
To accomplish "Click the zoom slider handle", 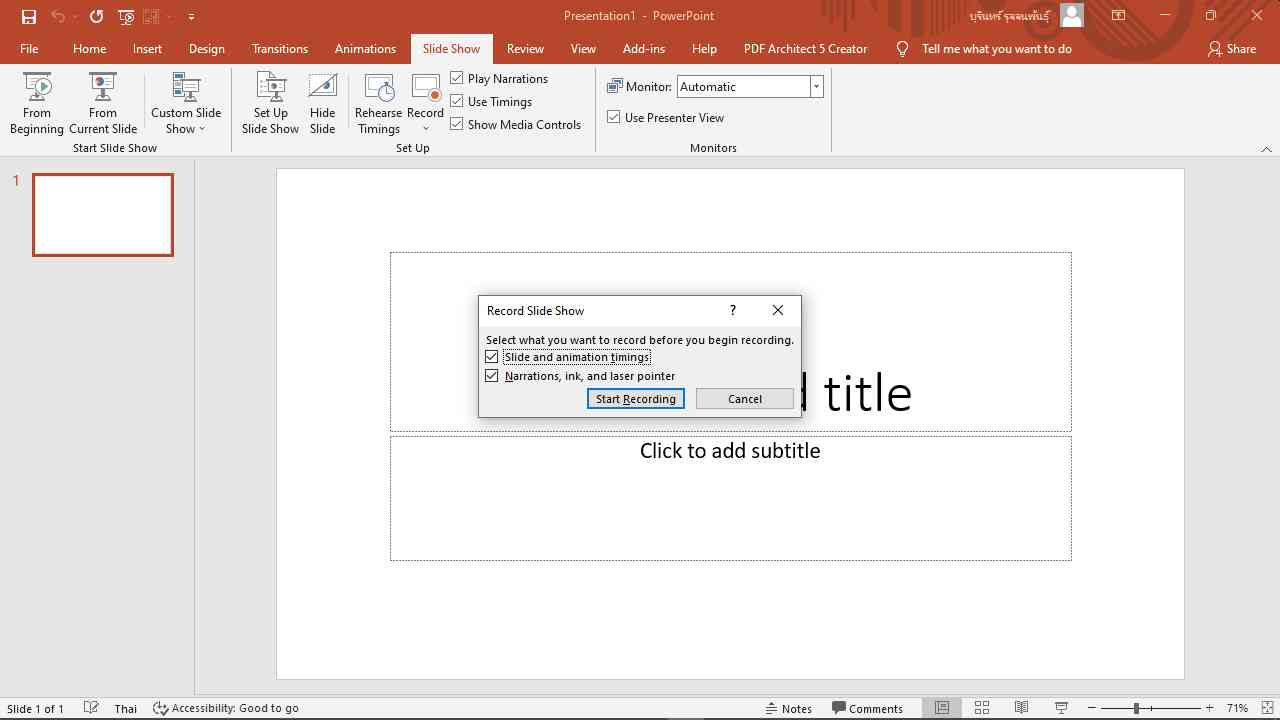I will coord(1136,708).
